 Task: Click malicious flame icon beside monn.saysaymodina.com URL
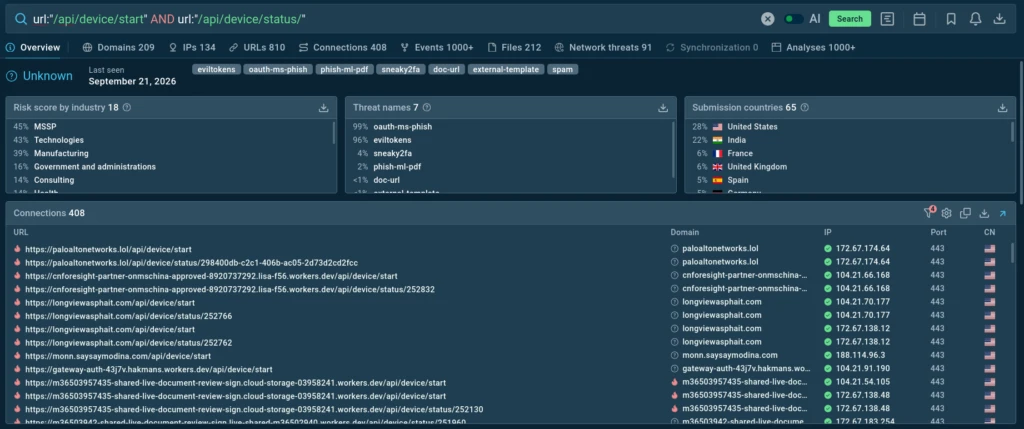click(18, 356)
